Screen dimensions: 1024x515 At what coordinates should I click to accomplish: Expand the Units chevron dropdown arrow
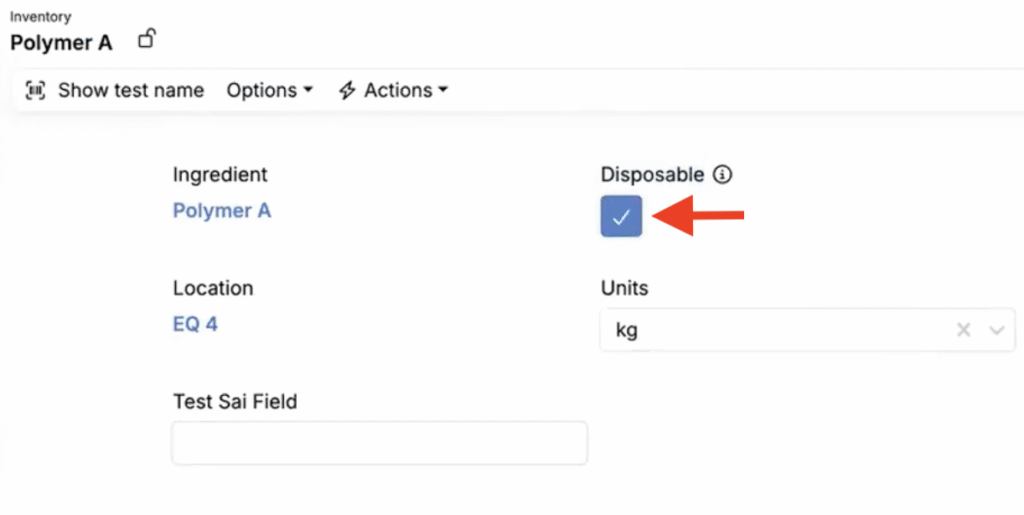point(997,330)
